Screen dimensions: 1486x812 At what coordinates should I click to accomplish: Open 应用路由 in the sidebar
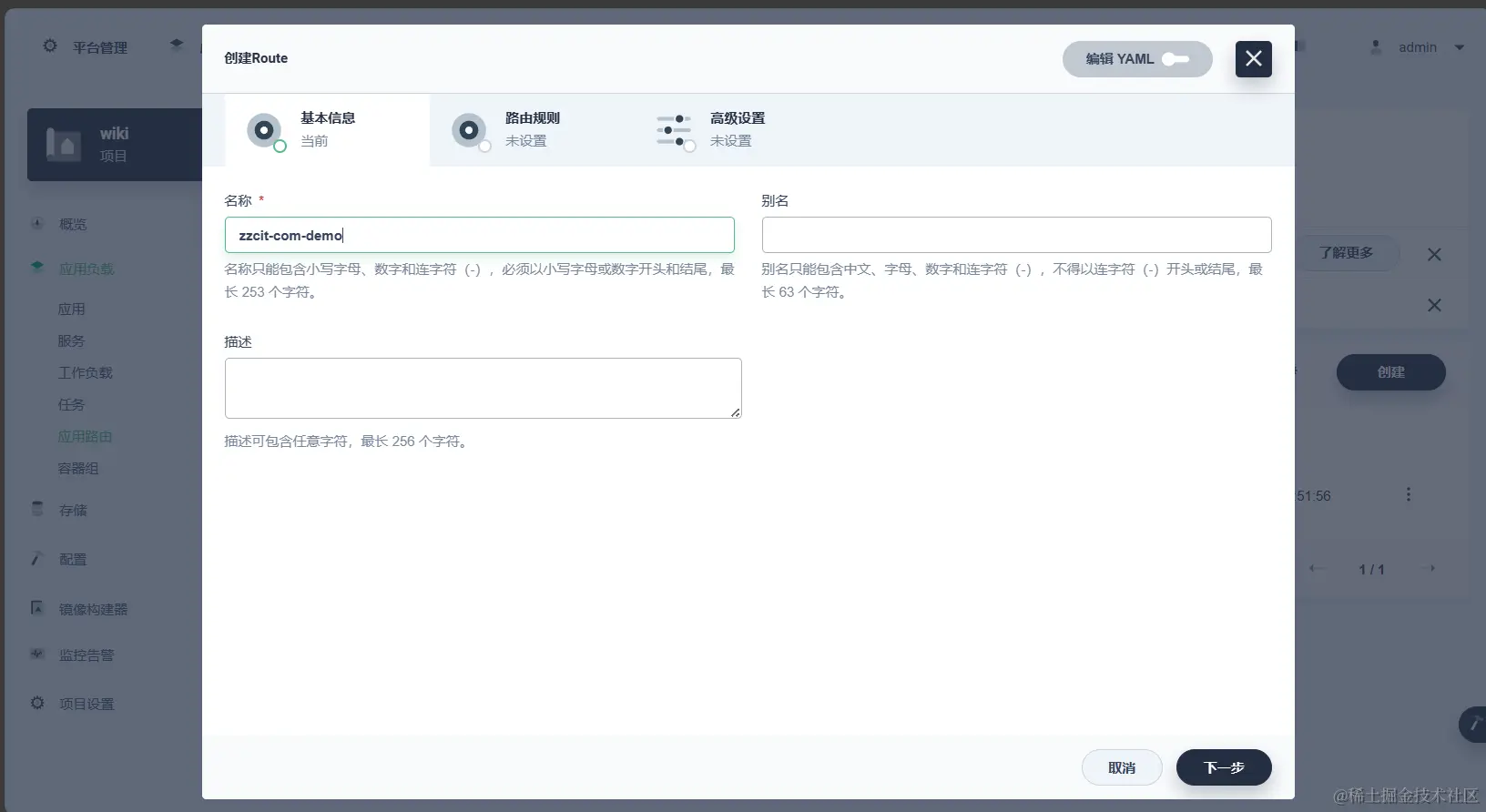pyautogui.click(x=86, y=437)
